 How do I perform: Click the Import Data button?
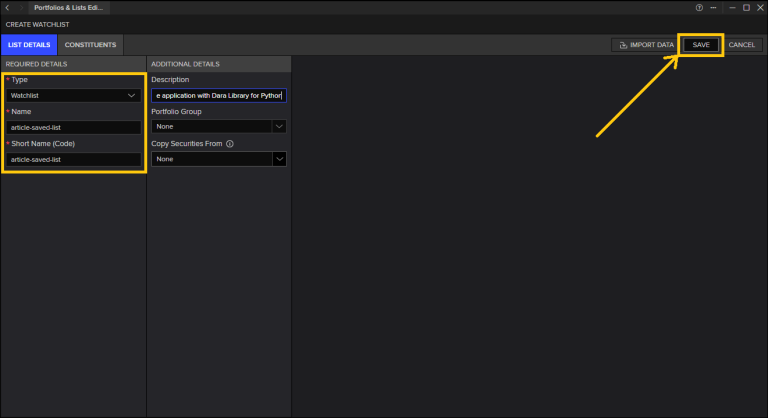[647, 45]
